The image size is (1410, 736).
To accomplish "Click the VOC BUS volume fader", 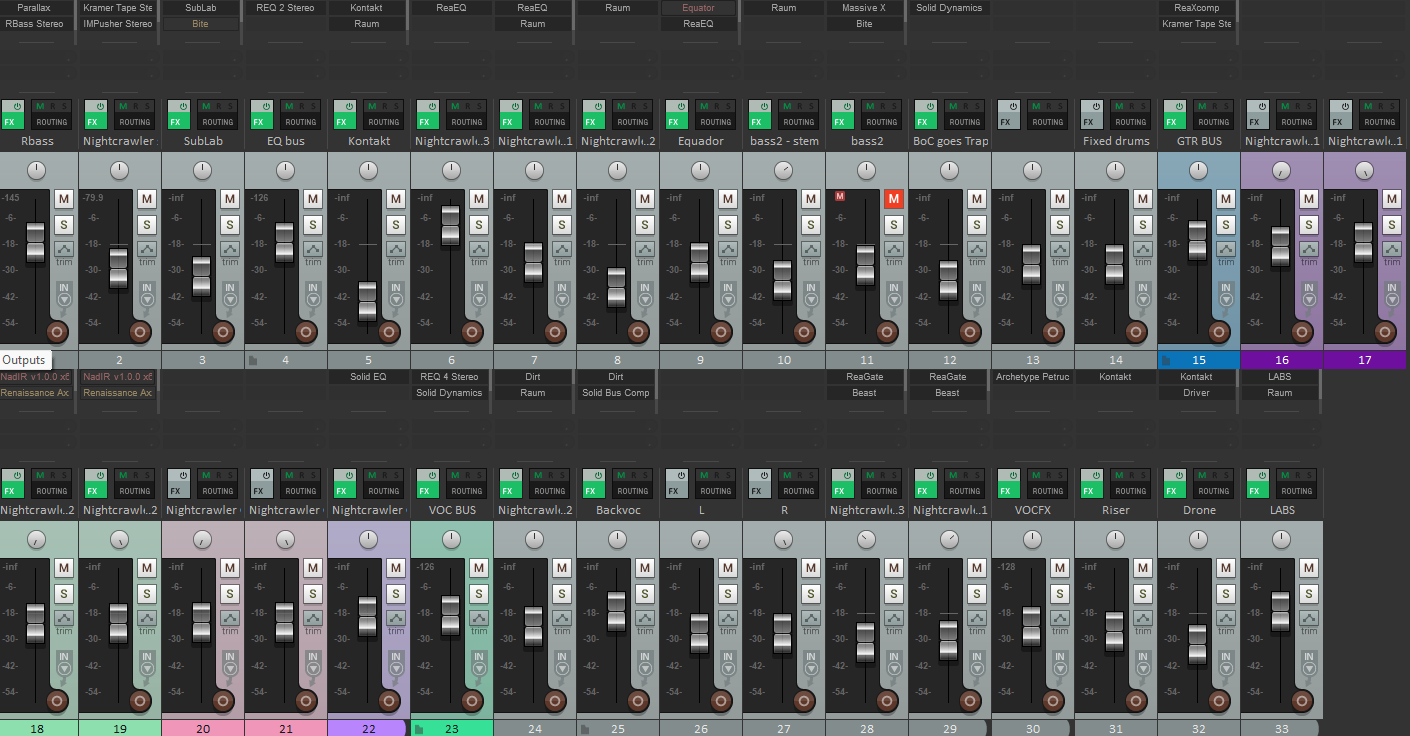I will coord(451,613).
